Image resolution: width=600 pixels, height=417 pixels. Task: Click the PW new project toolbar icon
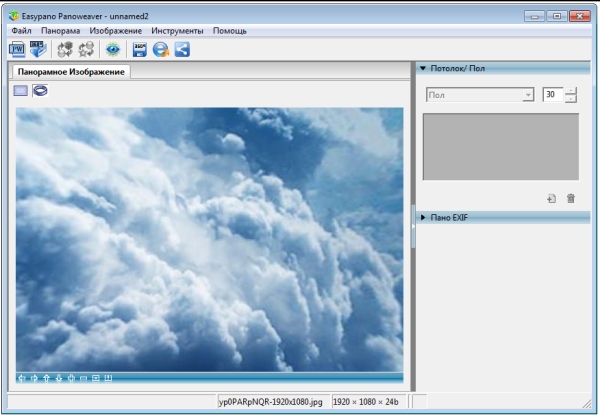coord(17,49)
